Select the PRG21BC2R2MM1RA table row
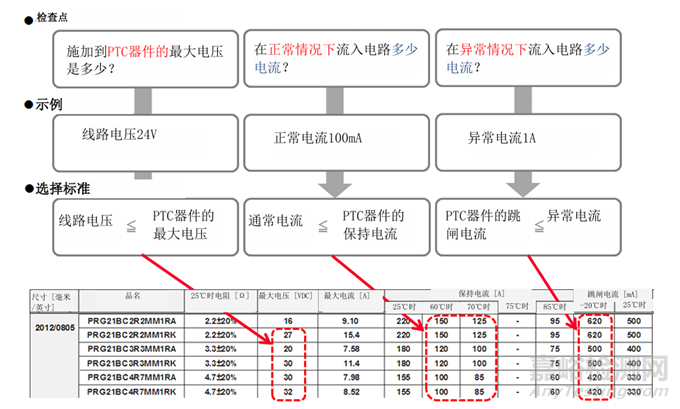The width and height of the screenshot is (680, 409). point(133,321)
